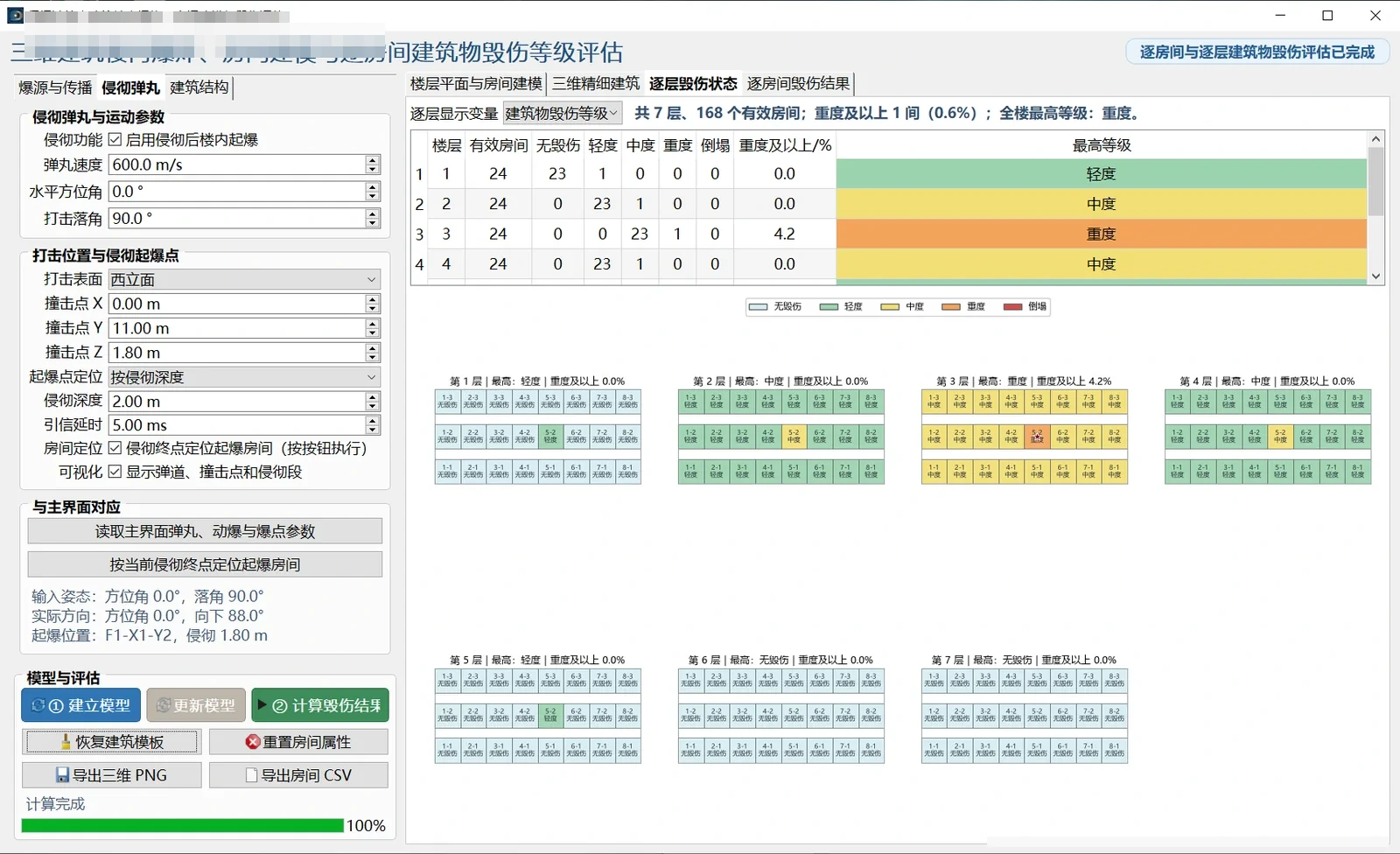Image resolution: width=1400 pixels, height=854 pixels.
Task: Click the floor table scrollbar up arrow
Action: [1375, 139]
